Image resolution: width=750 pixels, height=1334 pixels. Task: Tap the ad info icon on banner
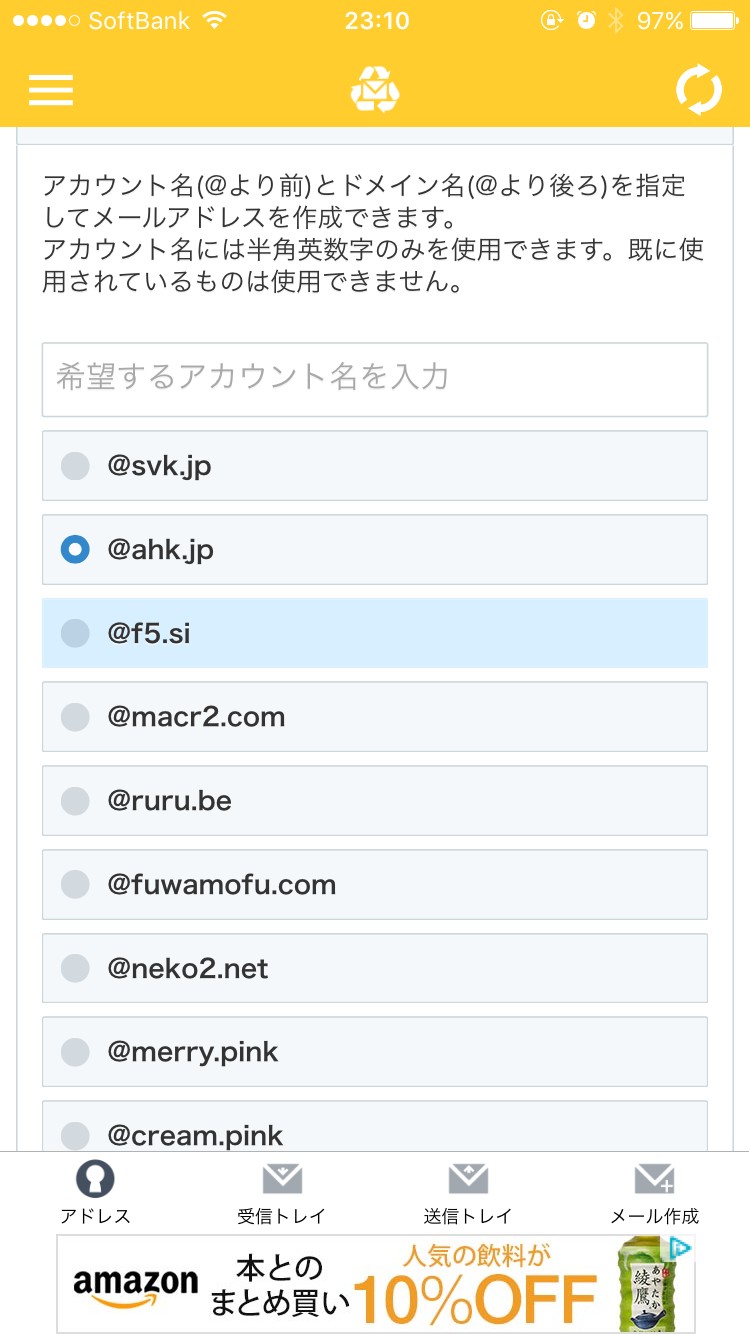tap(680, 1248)
